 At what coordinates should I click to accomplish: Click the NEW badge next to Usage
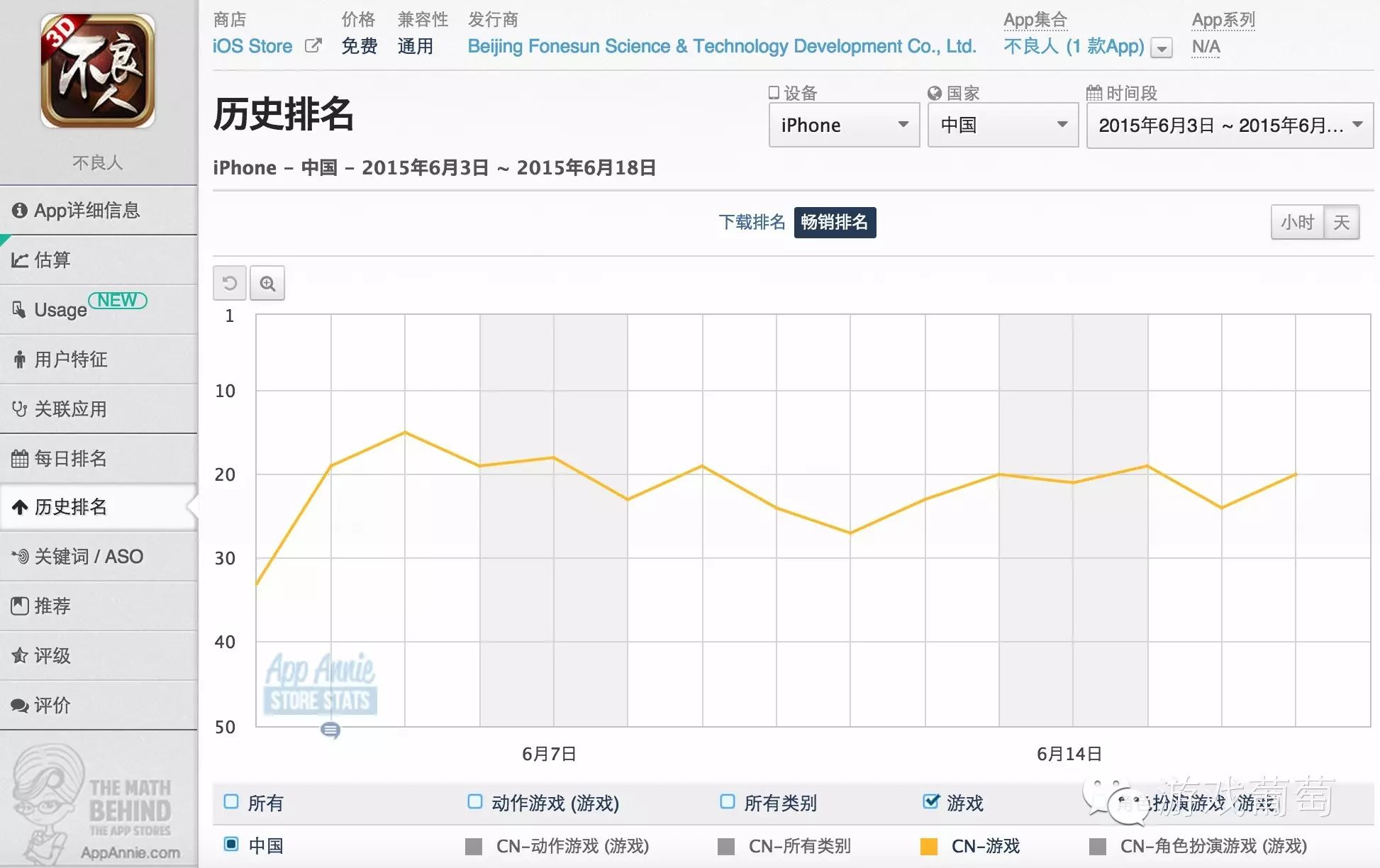[118, 301]
